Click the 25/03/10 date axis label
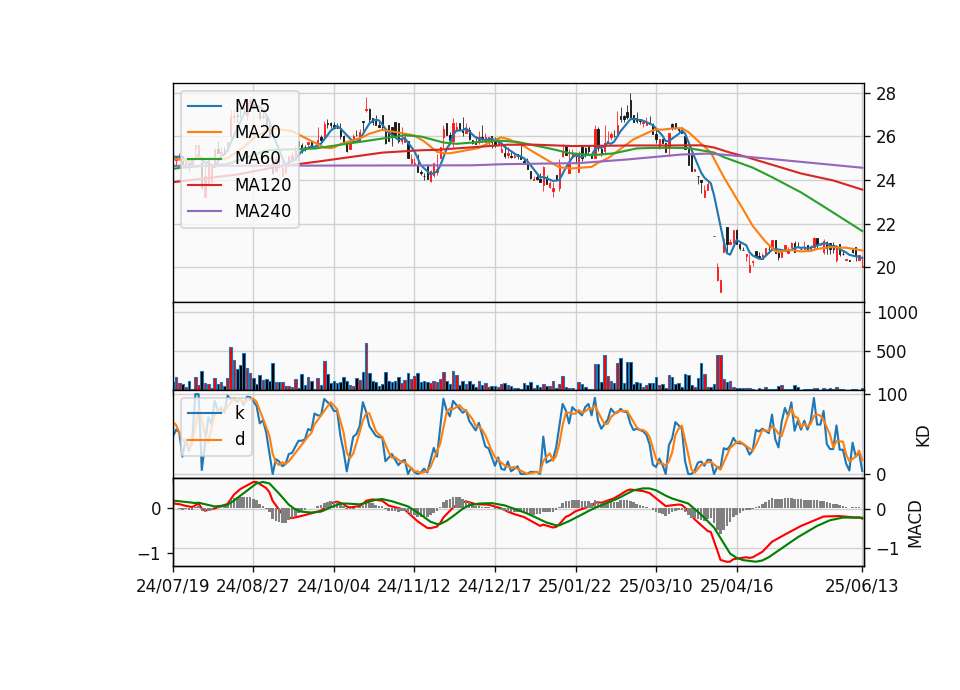 (x=656, y=587)
